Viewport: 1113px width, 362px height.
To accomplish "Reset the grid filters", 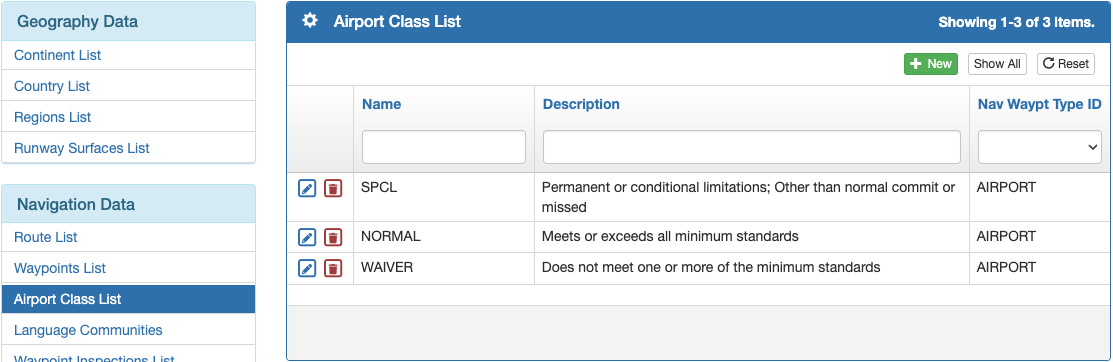I will [1065, 64].
